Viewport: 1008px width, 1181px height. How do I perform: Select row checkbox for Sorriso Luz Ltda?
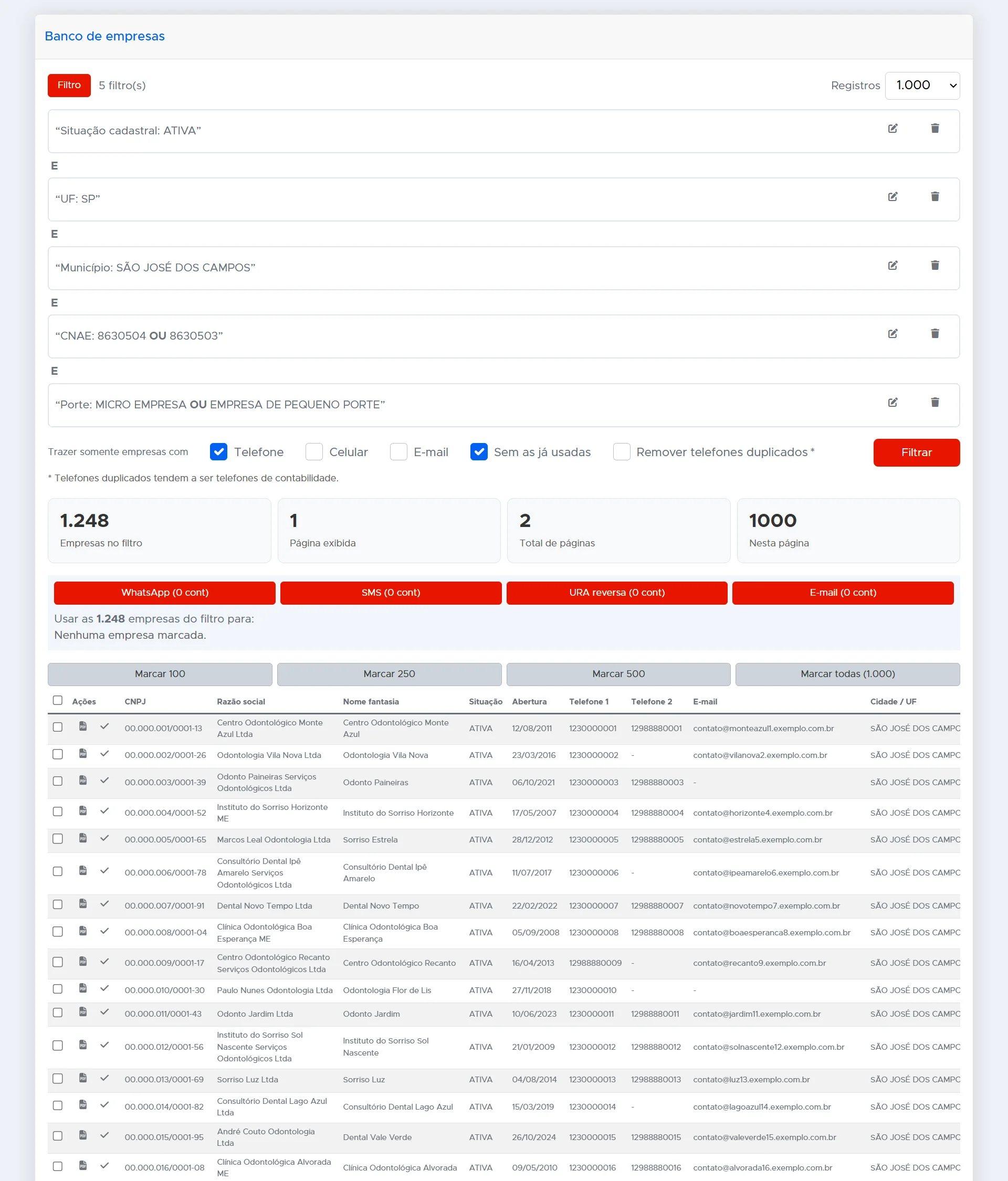[58, 1079]
